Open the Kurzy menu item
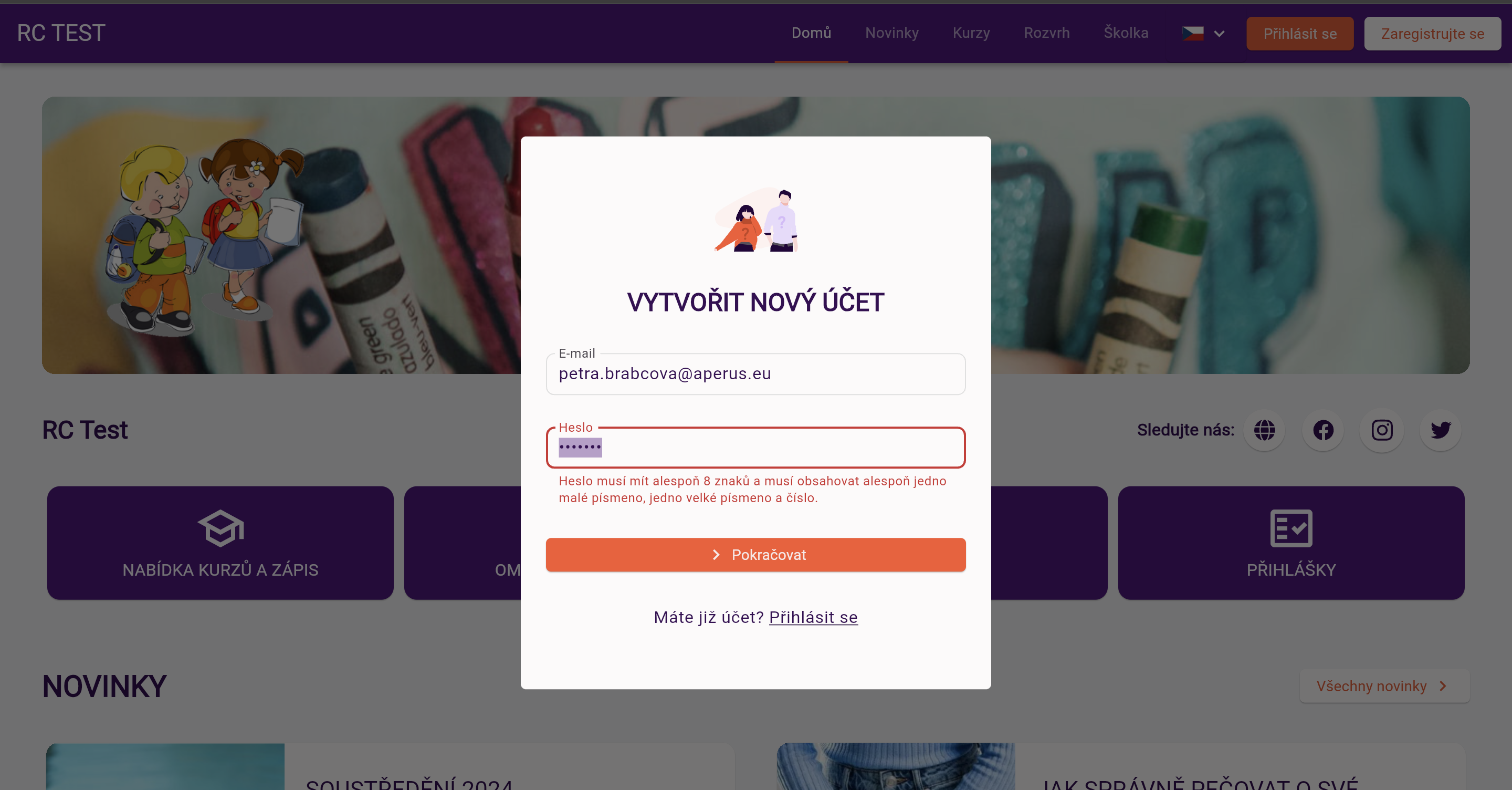The height and width of the screenshot is (790, 1512). tap(971, 33)
